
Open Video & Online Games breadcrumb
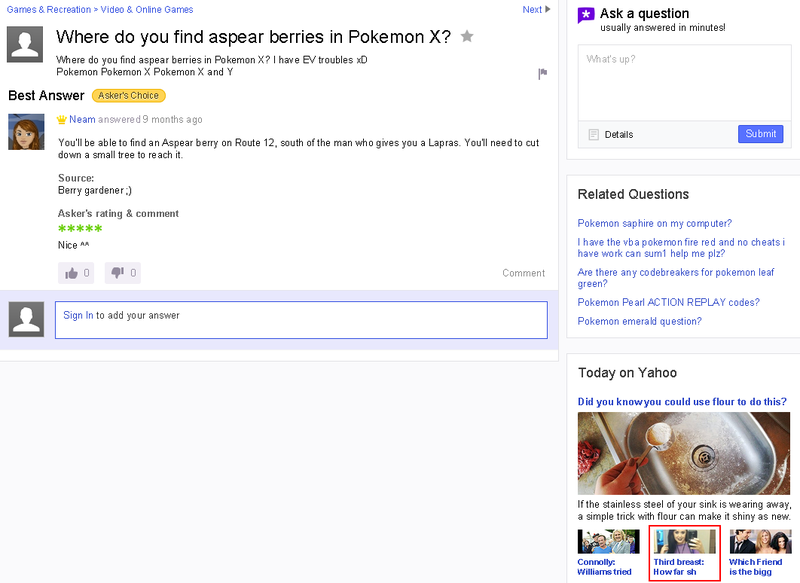pos(147,9)
